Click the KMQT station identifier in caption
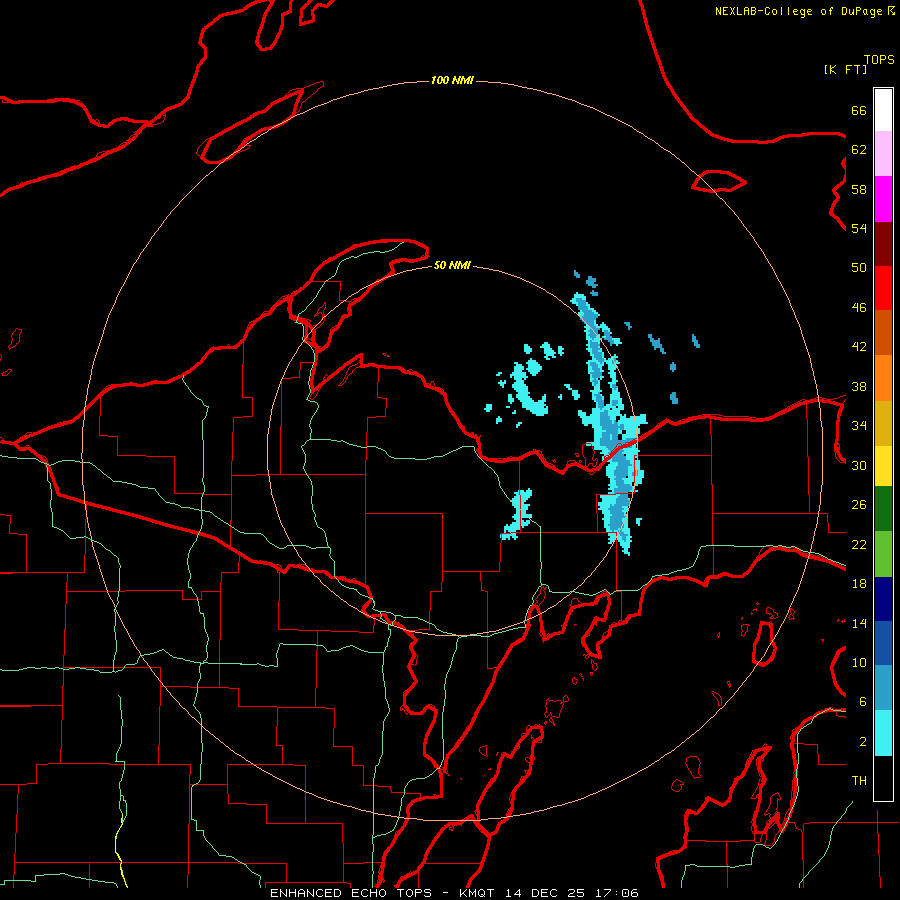Image resolution: width=900 pixels, height=900 pixels. [478, 893]
